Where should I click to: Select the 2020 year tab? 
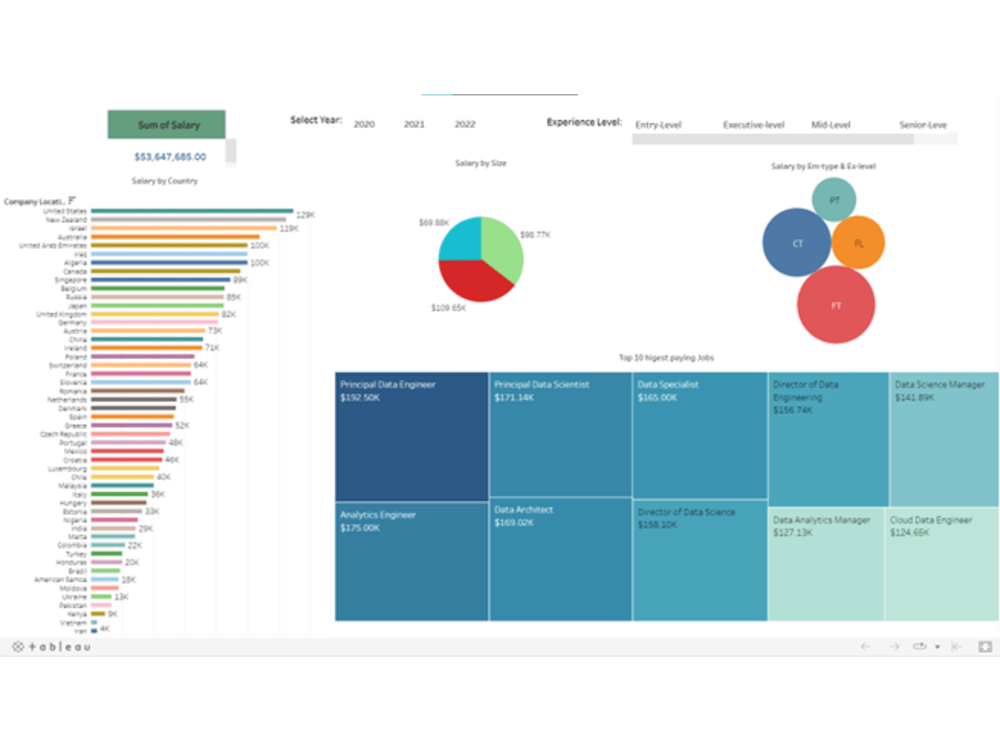365,124
